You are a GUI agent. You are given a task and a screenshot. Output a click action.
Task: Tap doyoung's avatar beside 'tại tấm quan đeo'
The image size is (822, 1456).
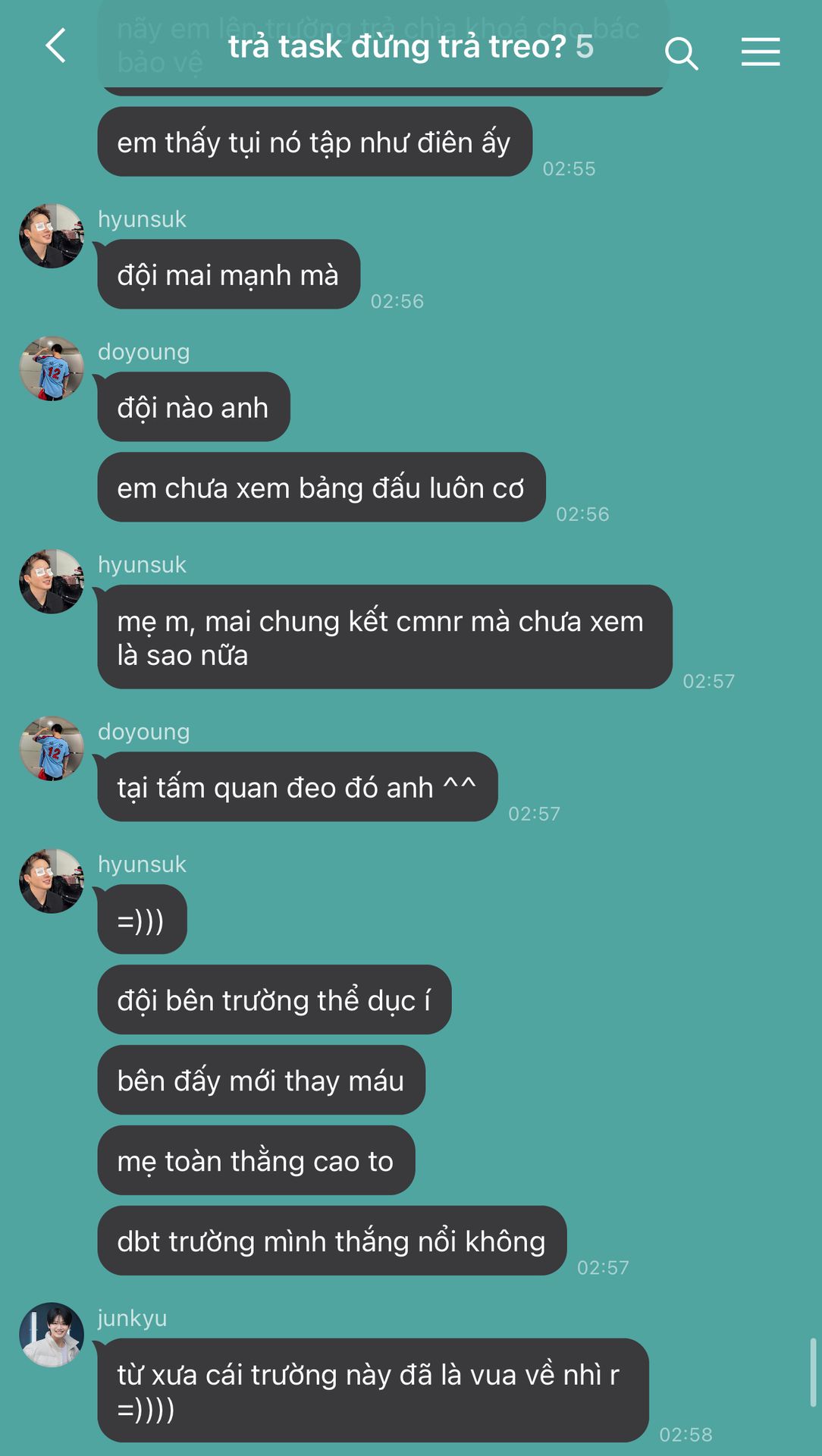[52, 748]
